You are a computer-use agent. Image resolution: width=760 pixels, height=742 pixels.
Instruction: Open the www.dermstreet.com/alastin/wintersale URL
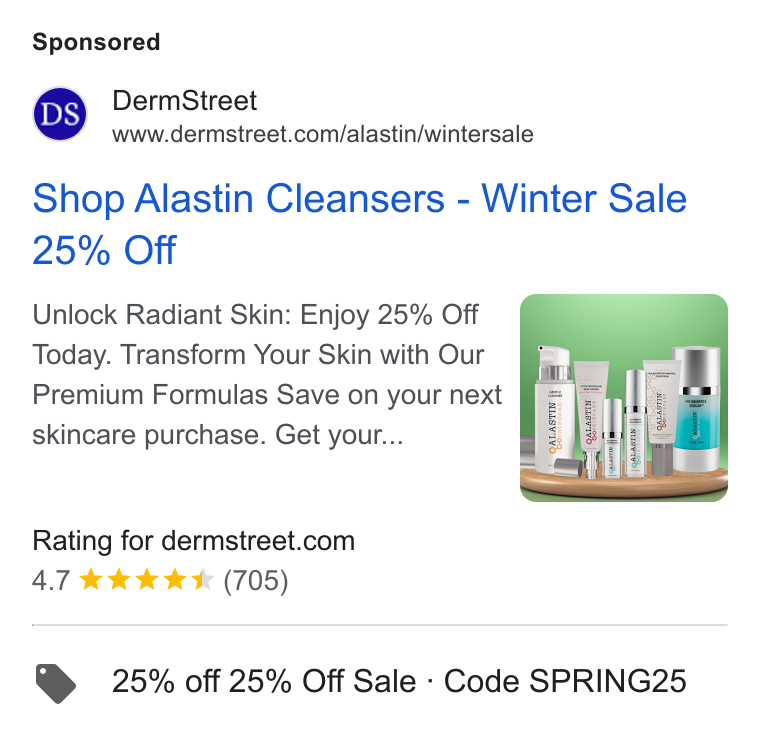[323, 134]
